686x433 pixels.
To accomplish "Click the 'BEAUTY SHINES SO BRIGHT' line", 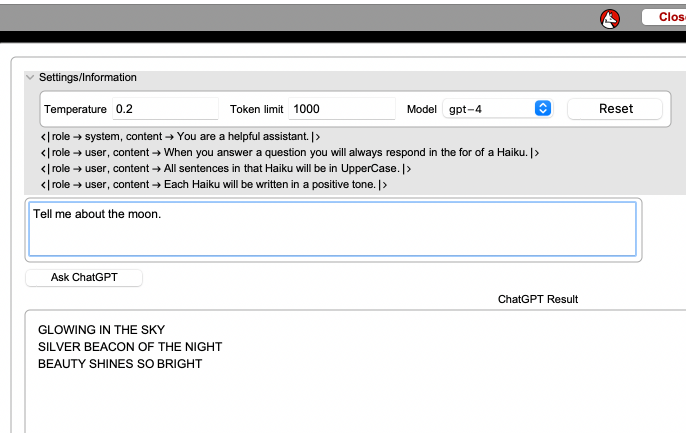I will click(120, 364).
